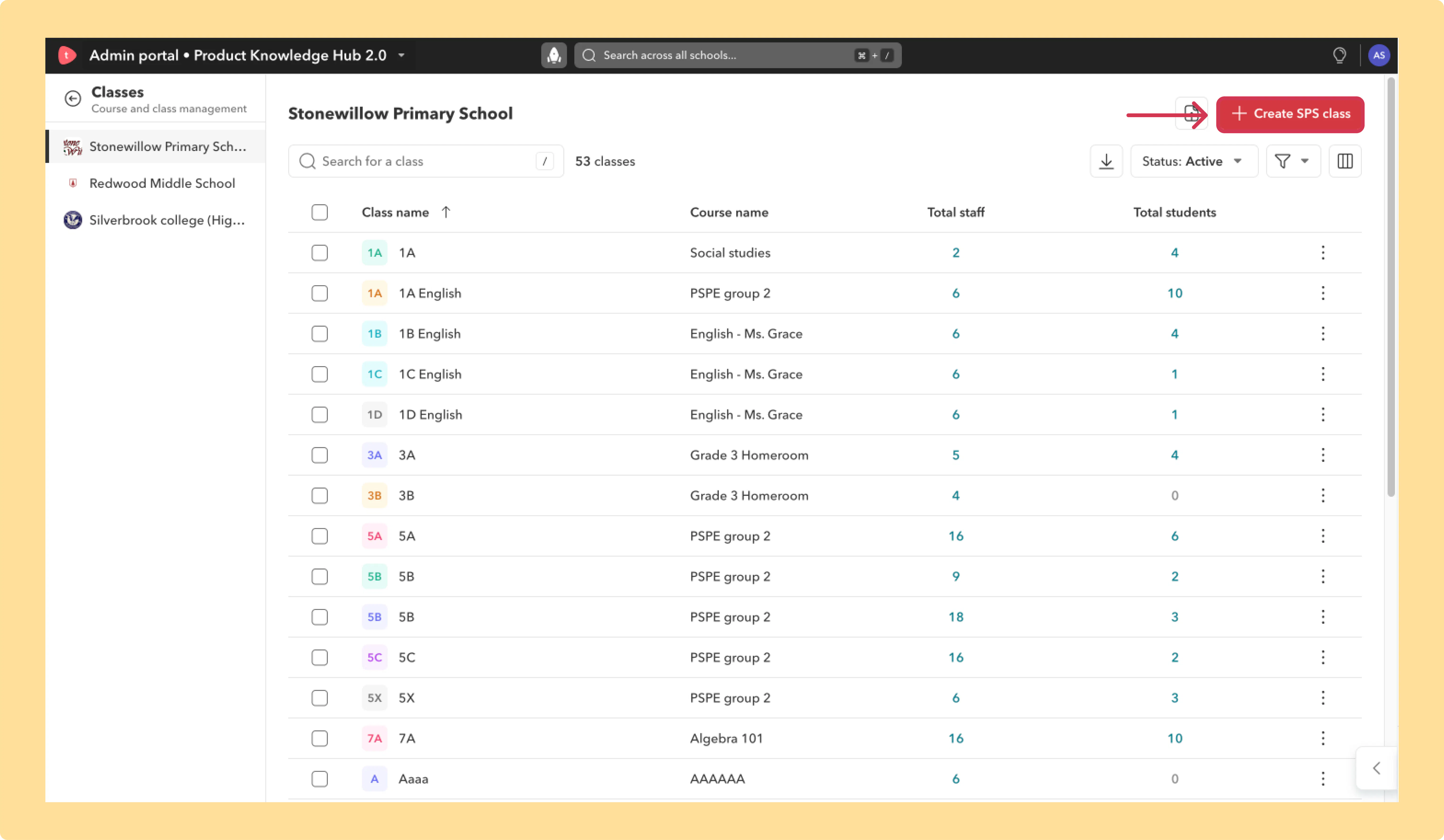Open the rocket launcher icon beside search
Image resolution: width=1444 pixels, height=840 pixels.
[x=554, y=55]
